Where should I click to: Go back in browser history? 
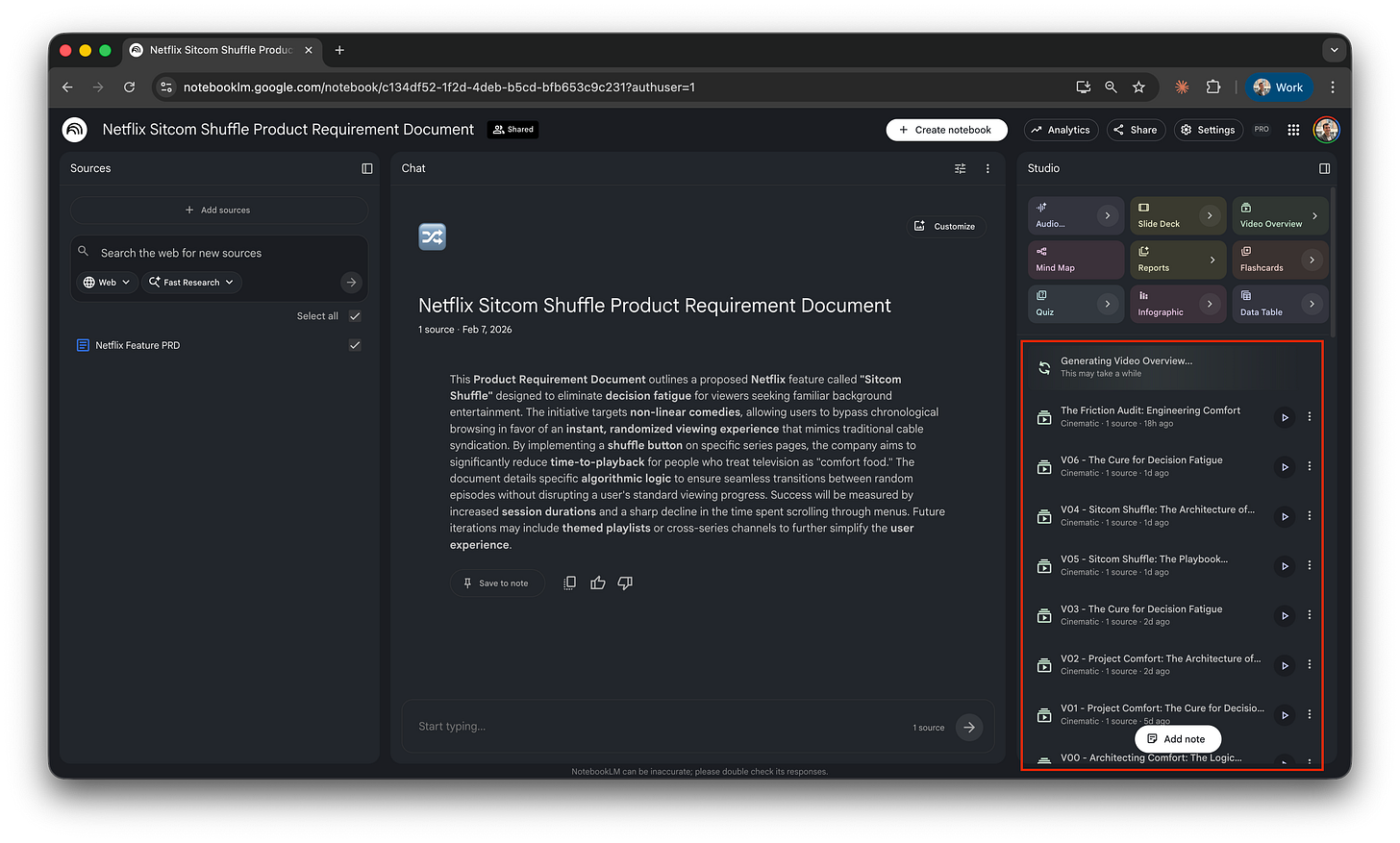click(x=67, y=87)
